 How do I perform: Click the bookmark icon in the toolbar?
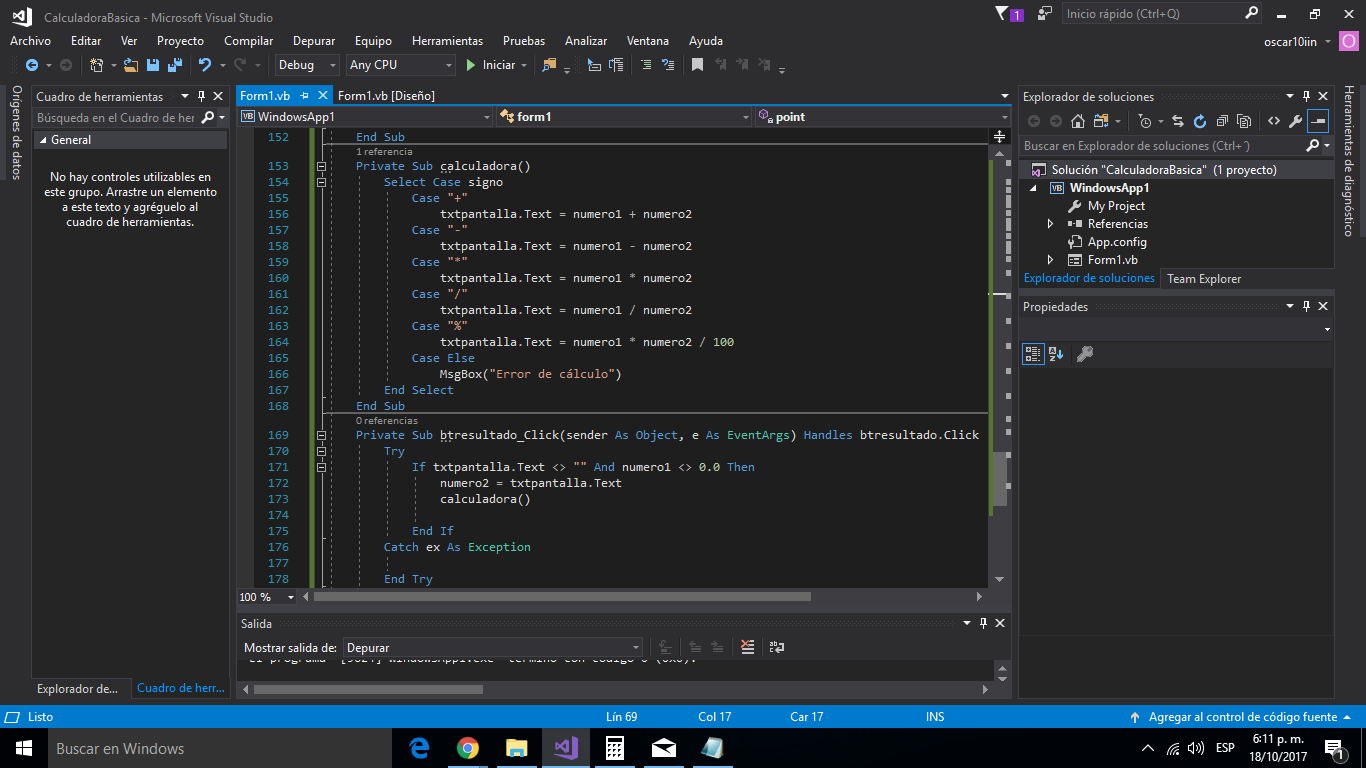pos(697,65)
